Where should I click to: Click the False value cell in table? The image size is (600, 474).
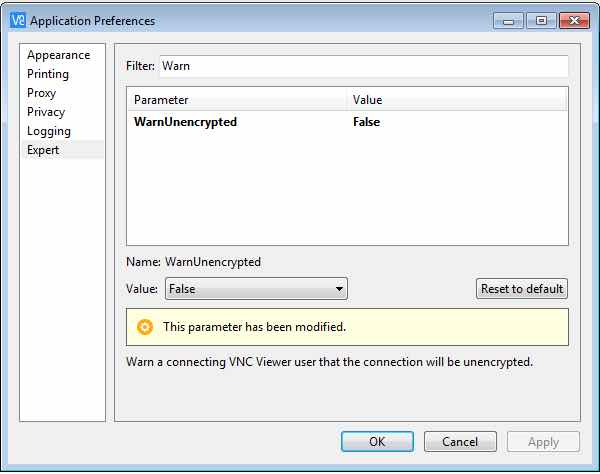(367, 122)
